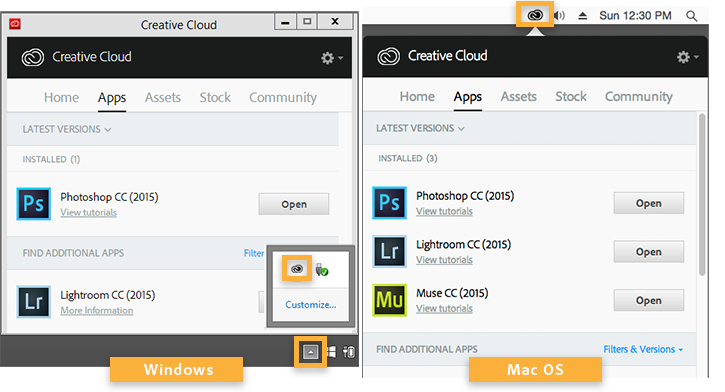Open Photoshop CC in the Windows panel

click(294, 204)
